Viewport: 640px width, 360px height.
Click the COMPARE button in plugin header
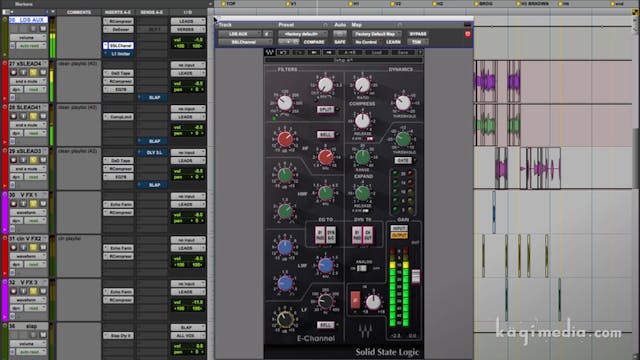coord(314,42)
